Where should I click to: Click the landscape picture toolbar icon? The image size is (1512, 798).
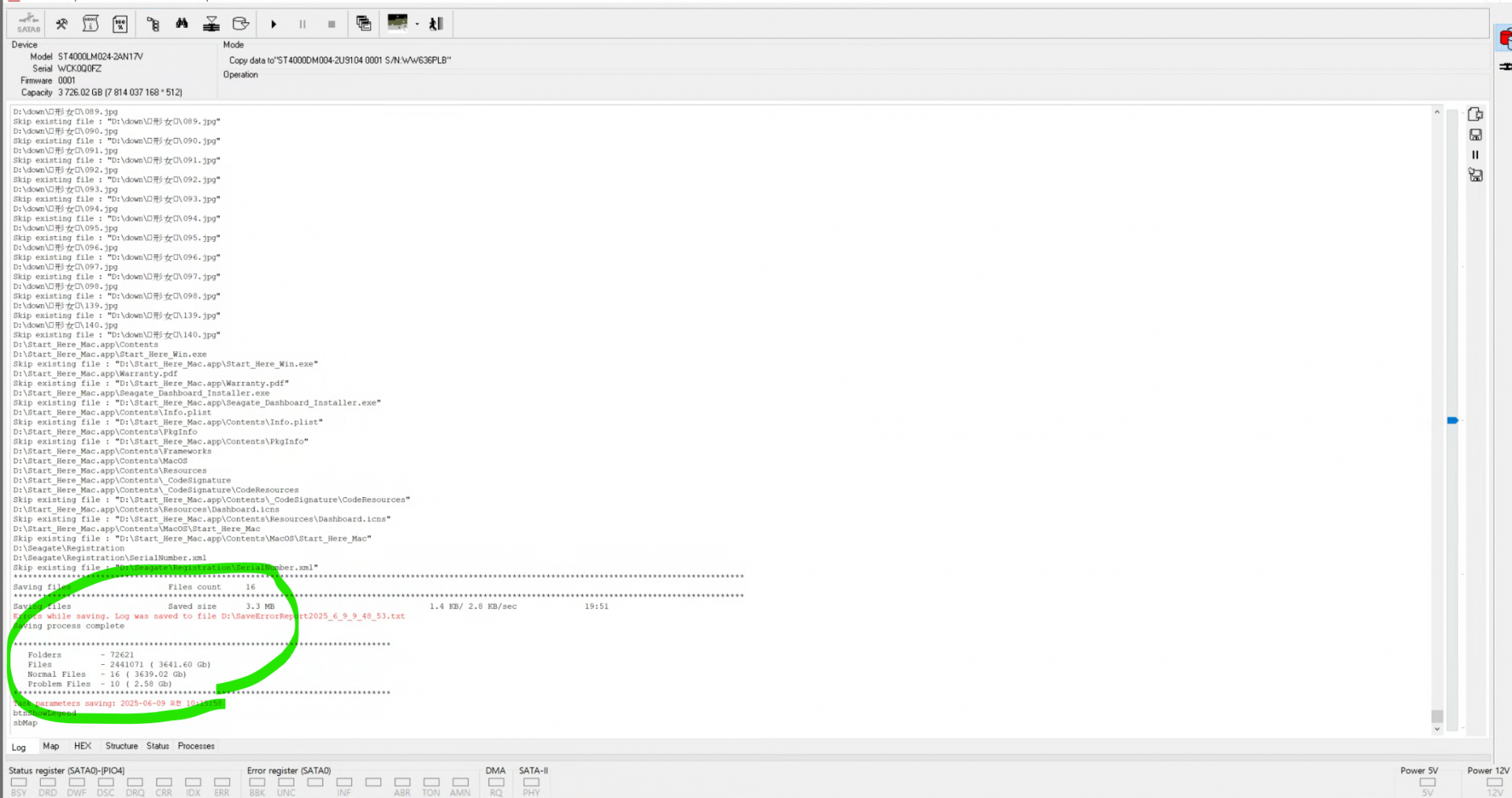point(398,23)
